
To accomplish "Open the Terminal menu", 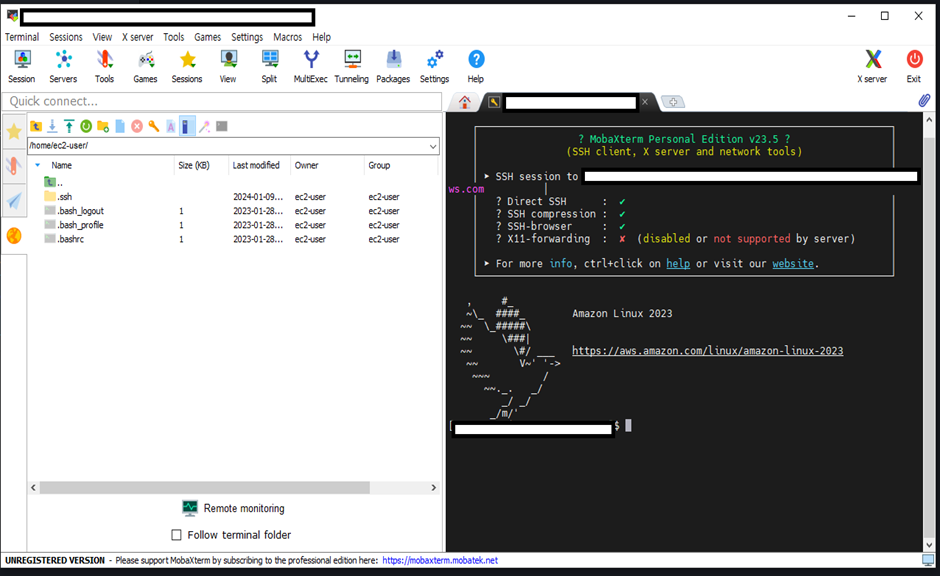I will click(x=22, y=37).
